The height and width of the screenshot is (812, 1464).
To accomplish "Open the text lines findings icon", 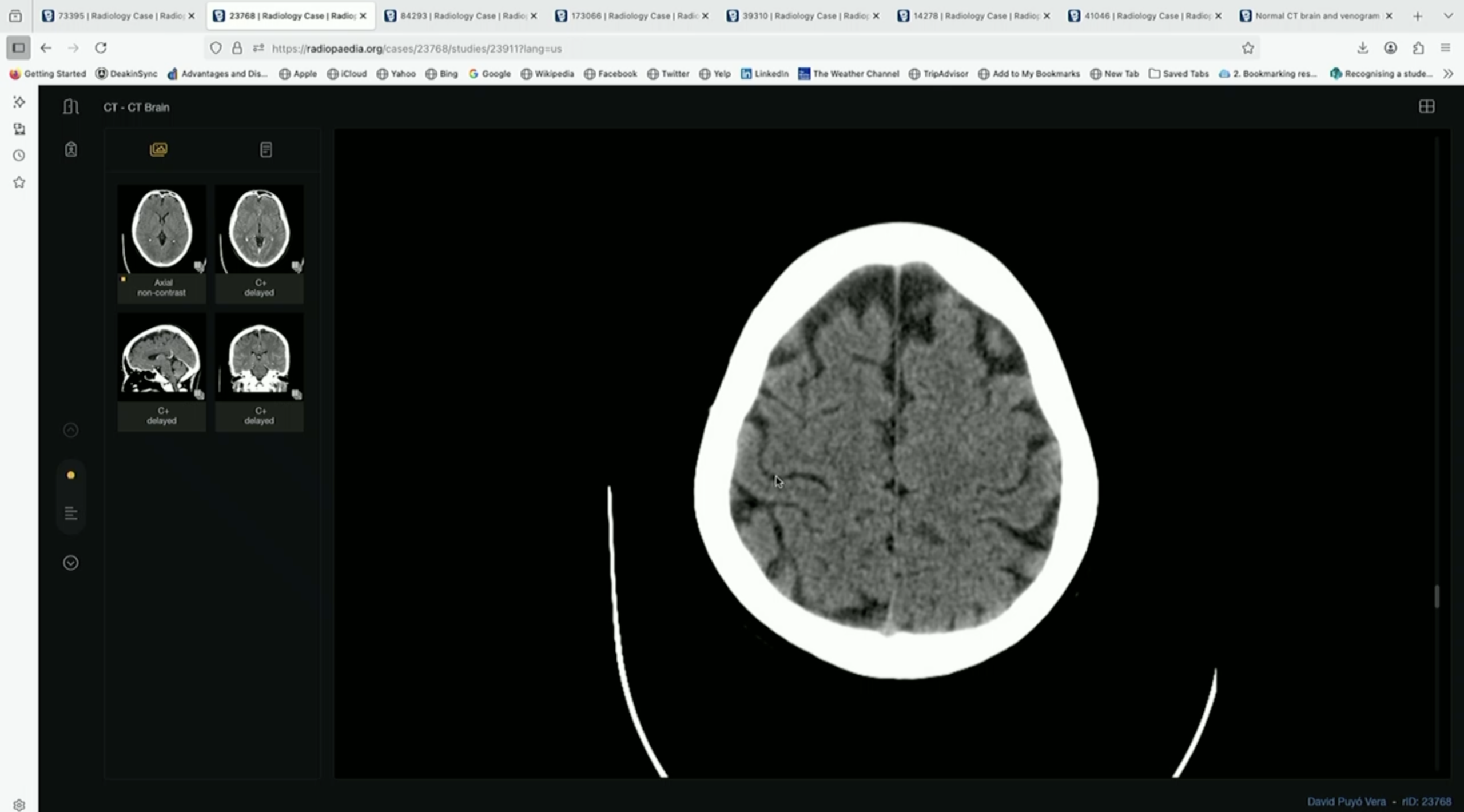I will [71, 514].
